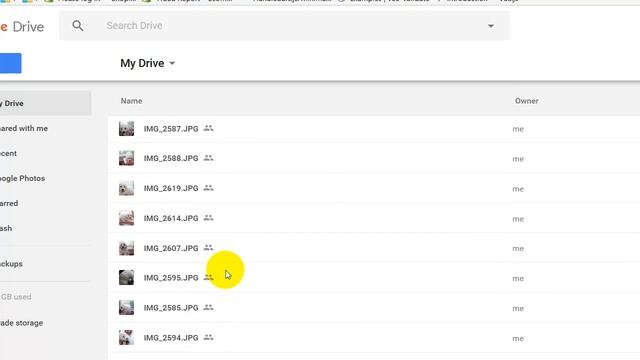Open the search options dropdown arrow

(x=491, y=26)
